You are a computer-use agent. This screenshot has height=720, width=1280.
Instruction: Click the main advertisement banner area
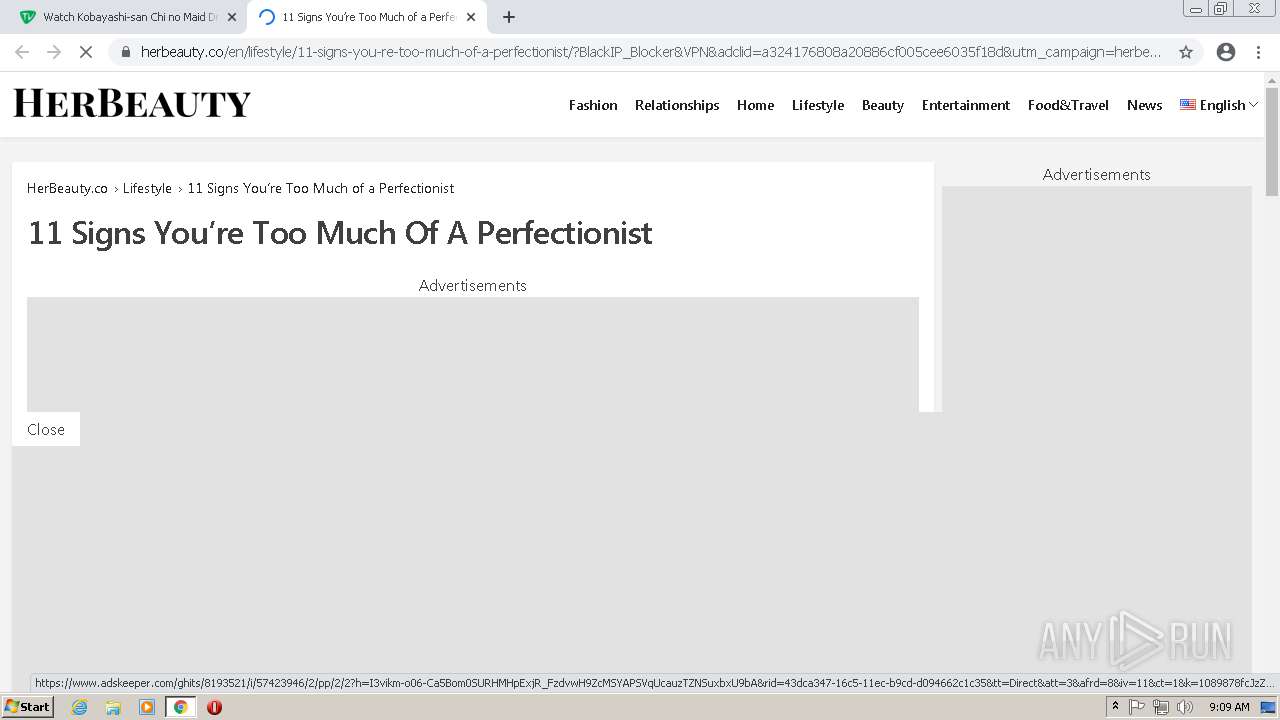point(473,354)
